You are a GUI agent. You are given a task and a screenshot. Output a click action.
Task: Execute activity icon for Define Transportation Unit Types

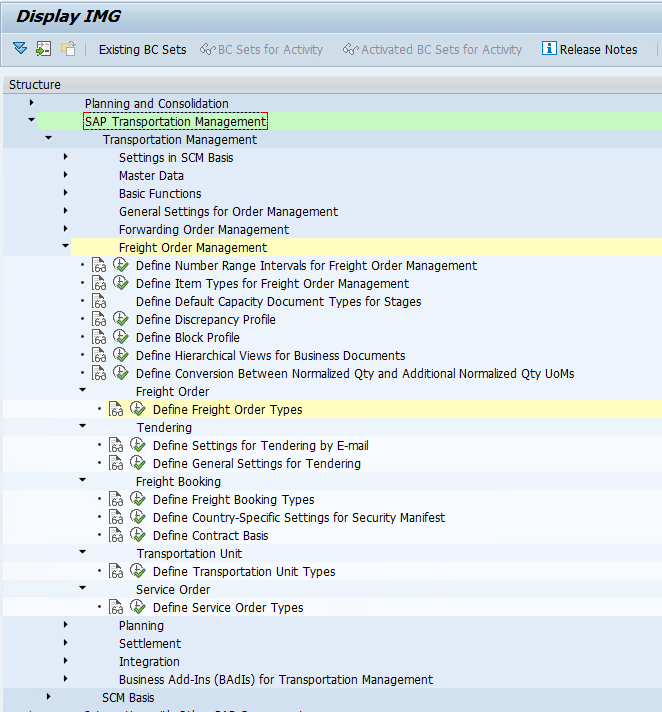[x=138, y=571]
